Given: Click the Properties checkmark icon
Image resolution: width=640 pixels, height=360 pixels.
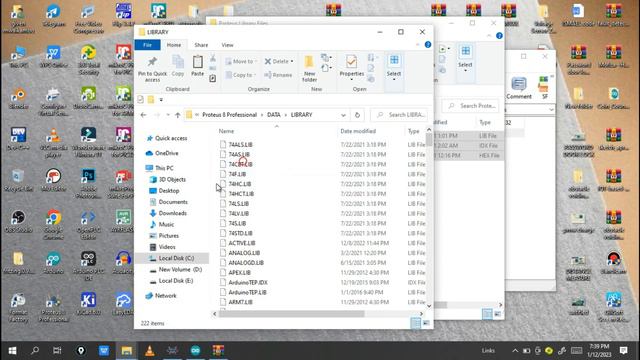Looking at the screenshot, I should [x=351, y=62].
